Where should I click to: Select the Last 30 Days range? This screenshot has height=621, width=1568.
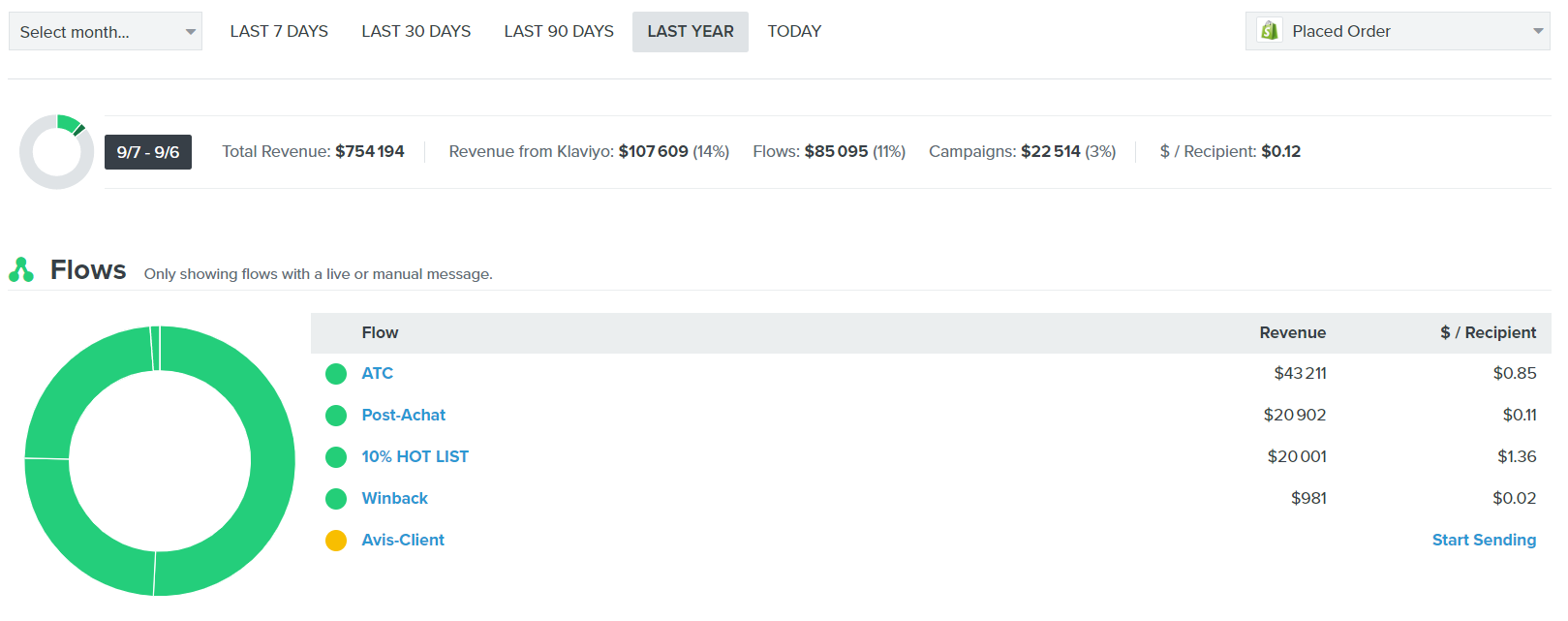(415, 31)
